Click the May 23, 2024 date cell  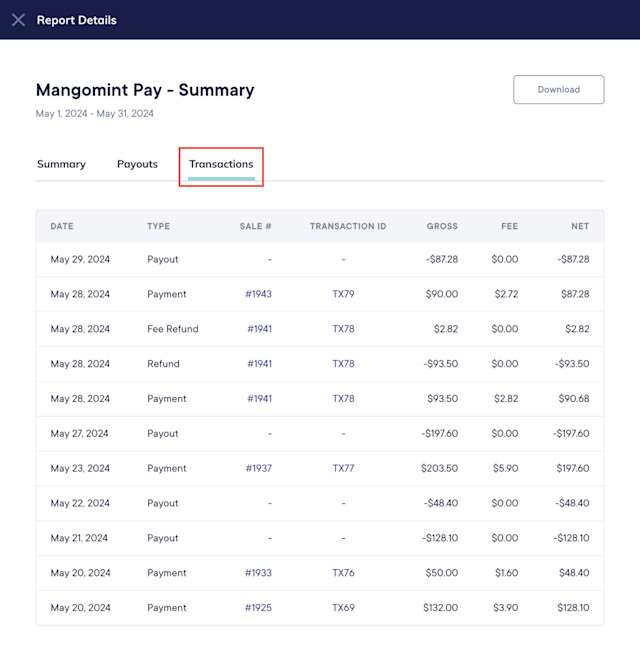(80, 468)
